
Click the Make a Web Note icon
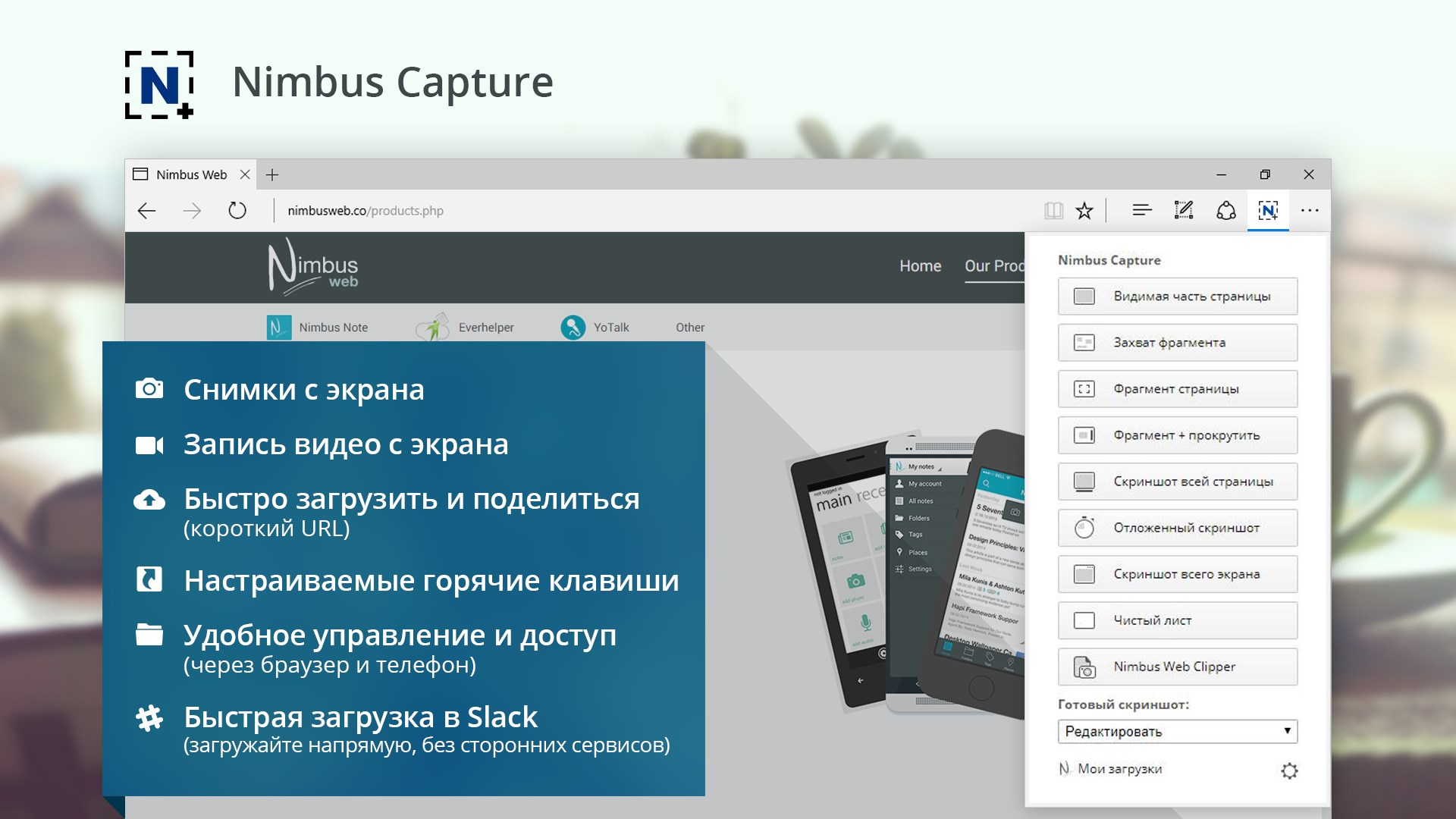(x=1184, y=211)
